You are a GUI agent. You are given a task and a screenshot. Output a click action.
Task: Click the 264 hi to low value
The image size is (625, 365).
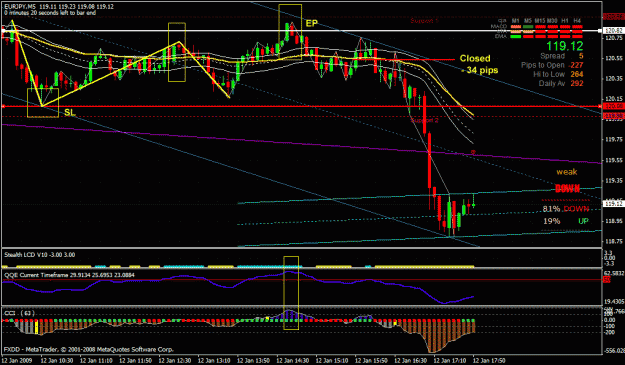click(x=577, y=74)
